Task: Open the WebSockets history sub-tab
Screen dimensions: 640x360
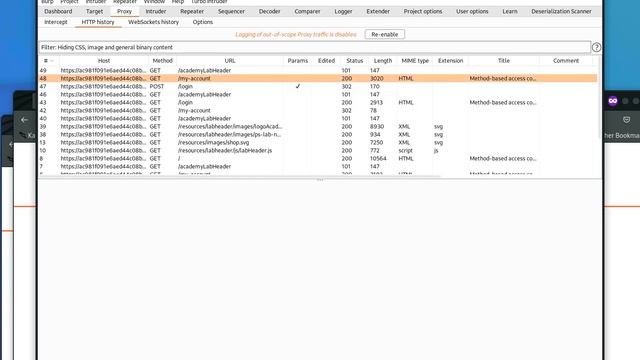Action: 153,22
